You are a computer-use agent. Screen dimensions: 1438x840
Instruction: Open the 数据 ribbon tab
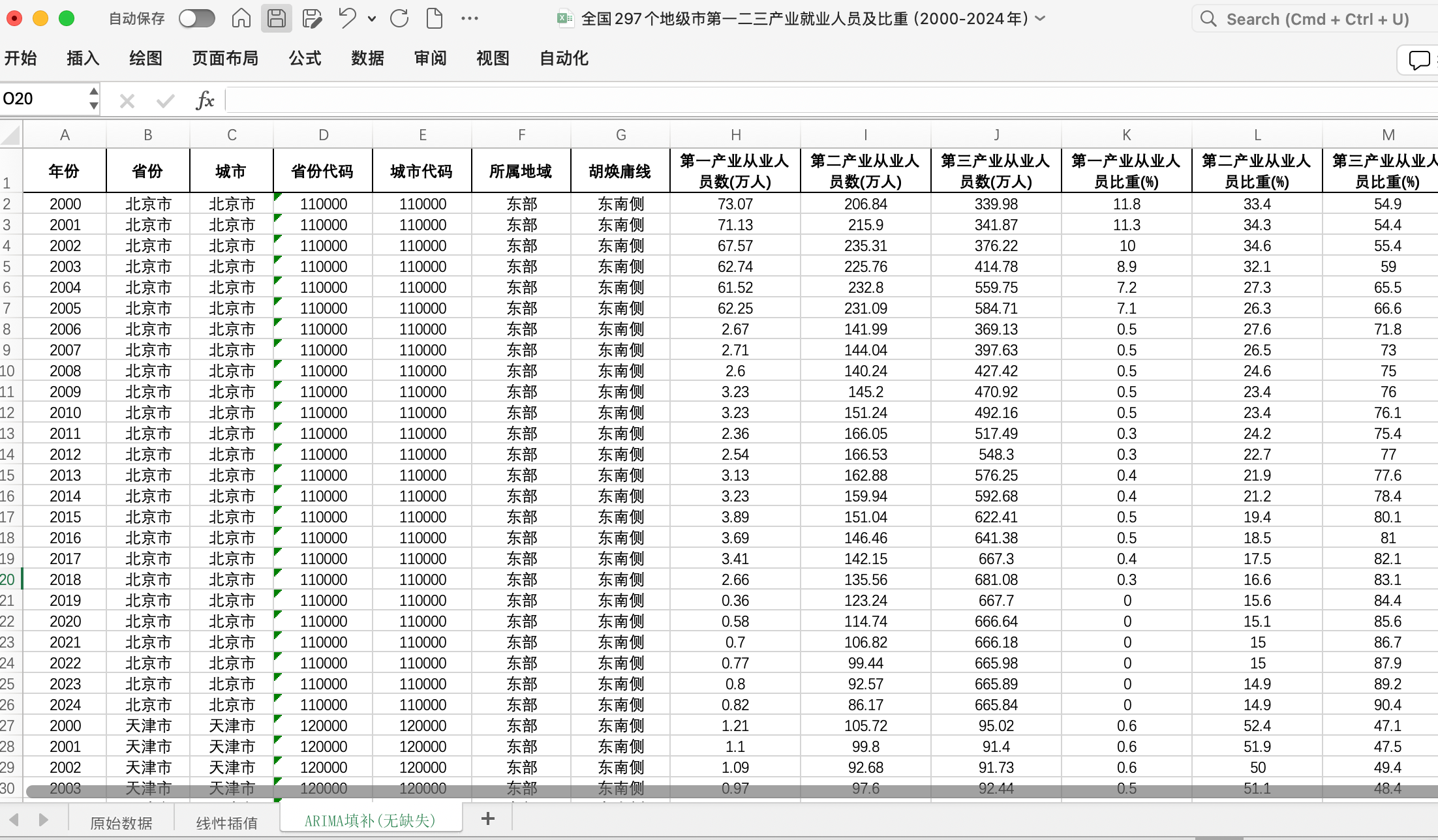pyautogui.click(x=367, y=59)
